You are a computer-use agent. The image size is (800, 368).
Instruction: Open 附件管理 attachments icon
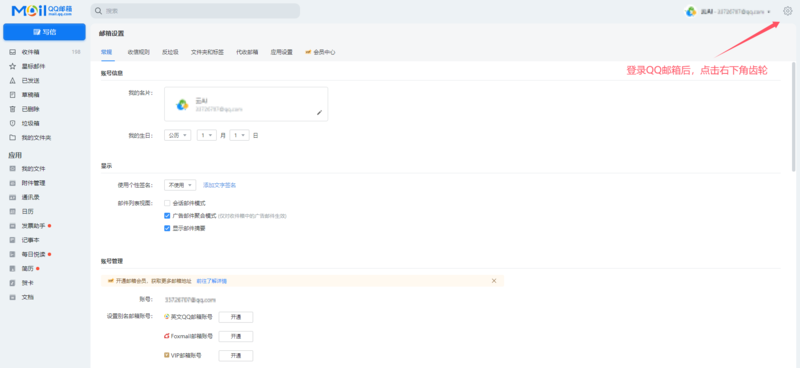[x=13, y=183]
